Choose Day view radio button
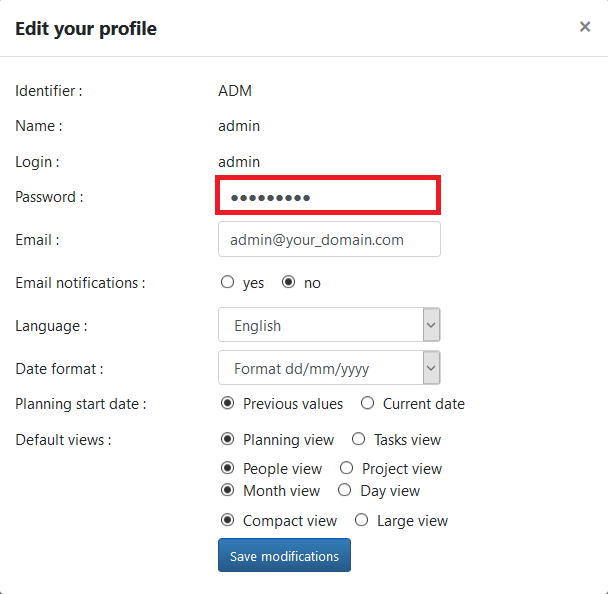608x594 pixels. (344, 491)
